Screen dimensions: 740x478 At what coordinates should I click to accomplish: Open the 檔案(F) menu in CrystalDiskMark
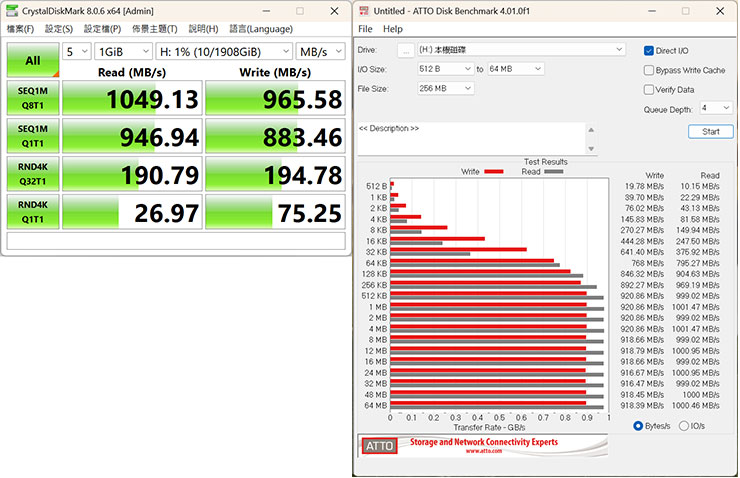click(20, 29)
